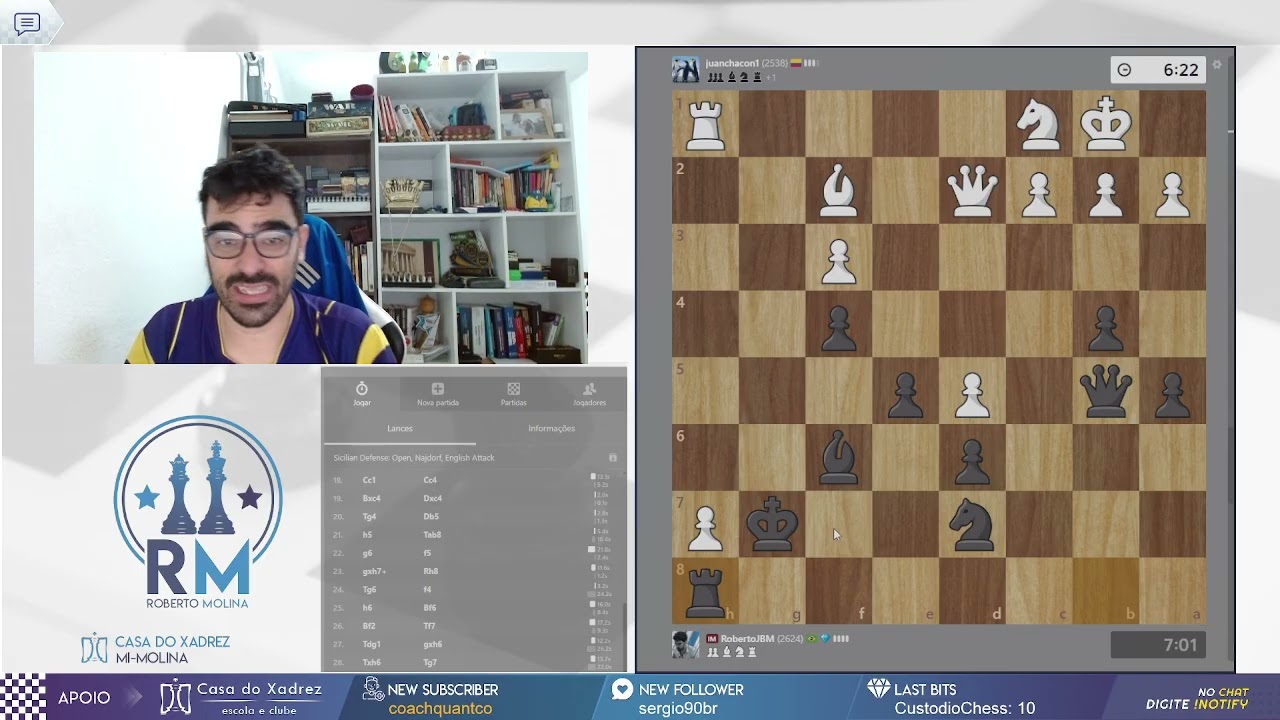The width and height of the screenshot is (1280, 720).
Task: Select the black queen on b5
Action: [x=1105, y=391]
